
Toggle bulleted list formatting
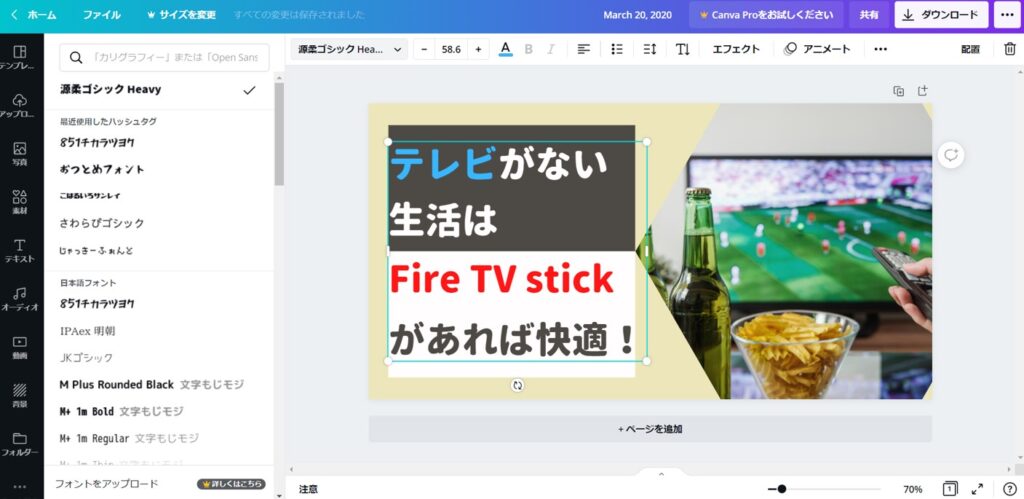(616, 49)
